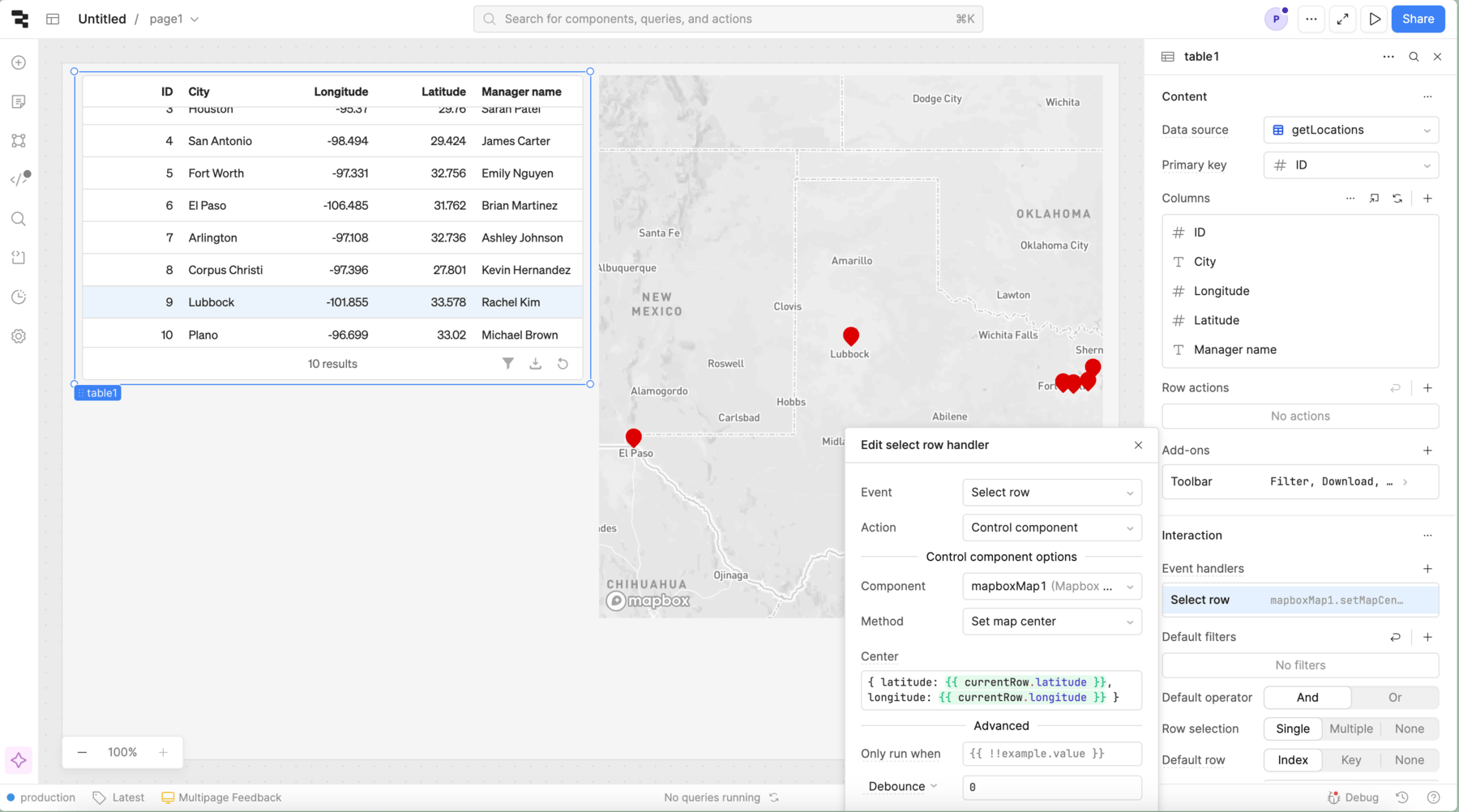The width and height of the screenshot is (1459, 812).
Task: Open the user avatar P
Action: pyautogui.click(x=1276, y=19)
